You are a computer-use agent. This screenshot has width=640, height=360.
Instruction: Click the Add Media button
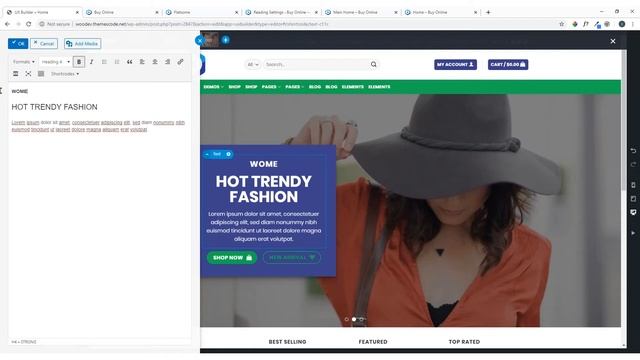82,43
